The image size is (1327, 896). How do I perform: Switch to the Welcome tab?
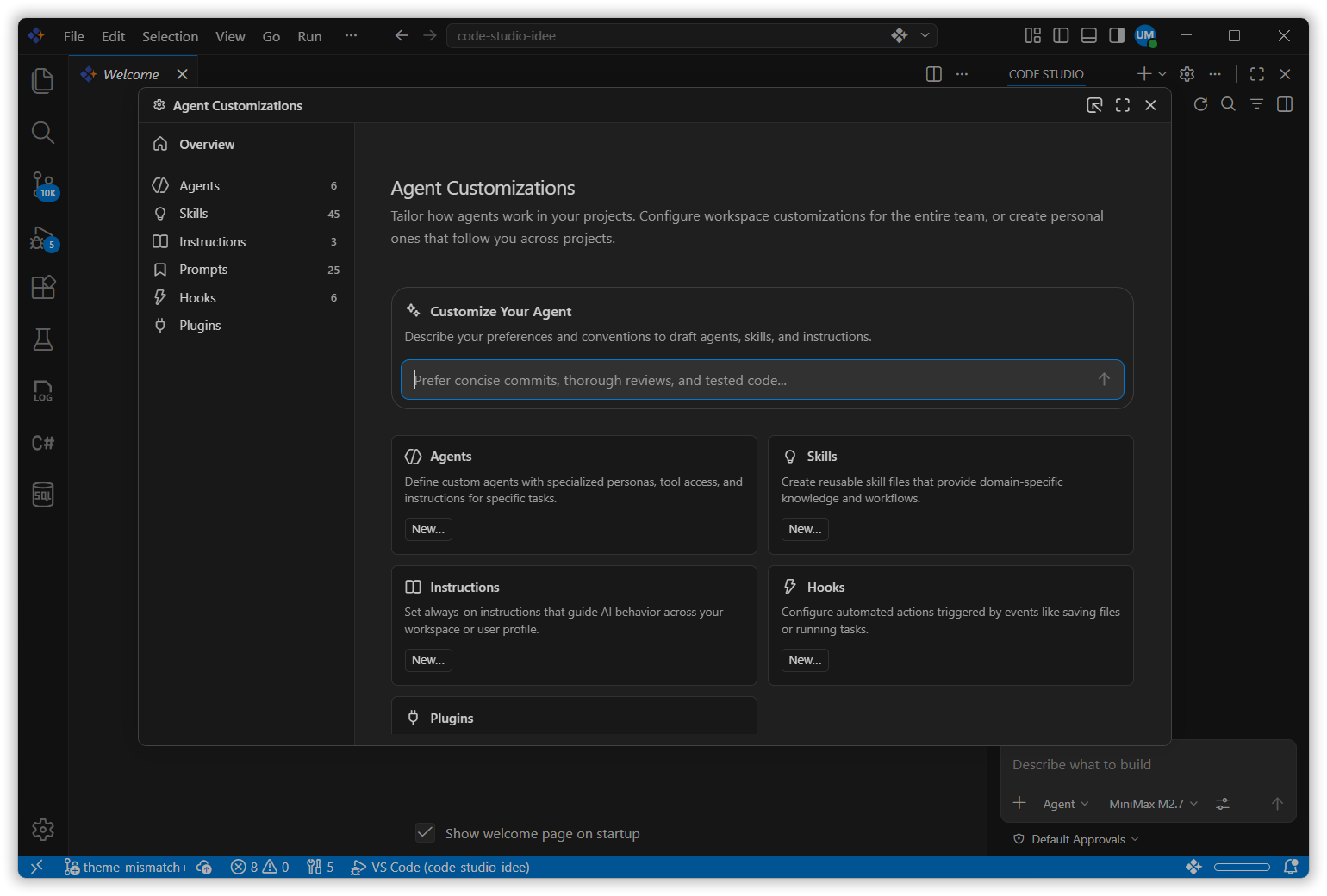[x=131, y=74]
